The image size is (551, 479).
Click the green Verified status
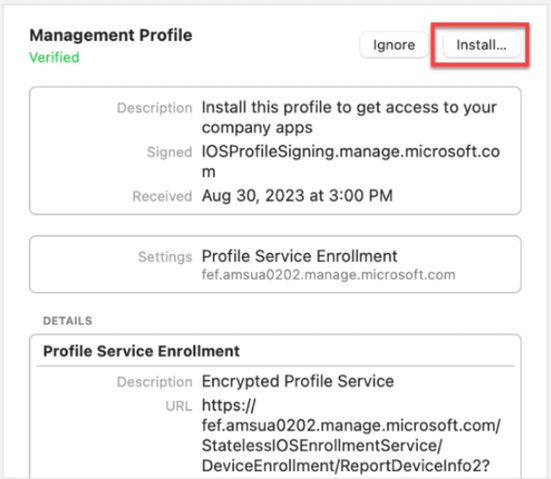(54, 57)
